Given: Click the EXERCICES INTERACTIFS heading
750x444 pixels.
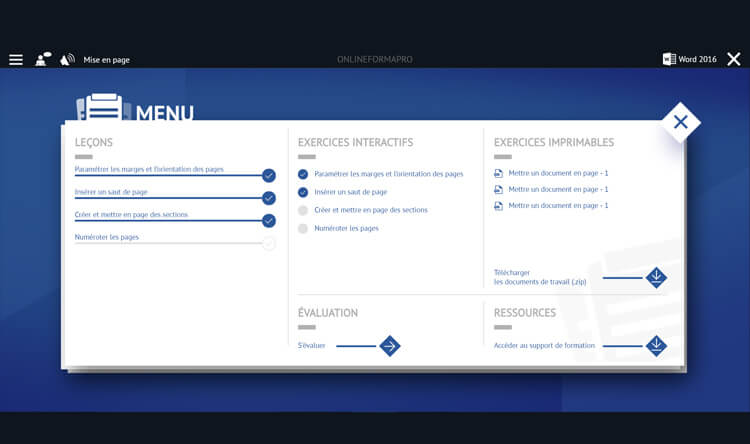Looking at the screenshot, I should point(355,142).
